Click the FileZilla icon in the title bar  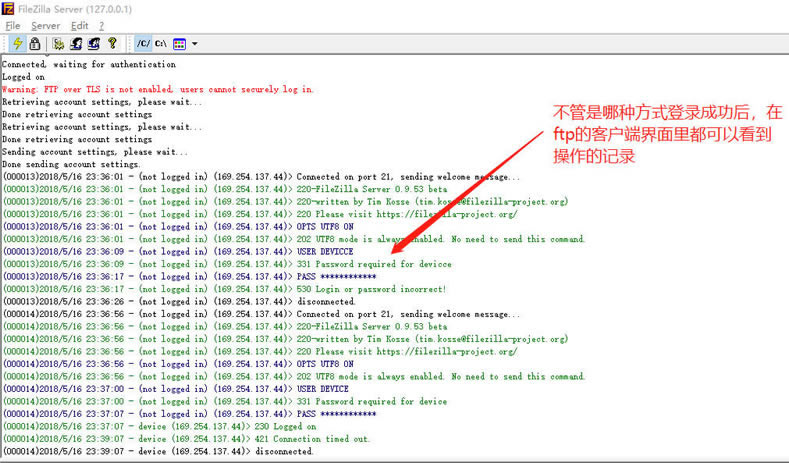pos(9,8)
